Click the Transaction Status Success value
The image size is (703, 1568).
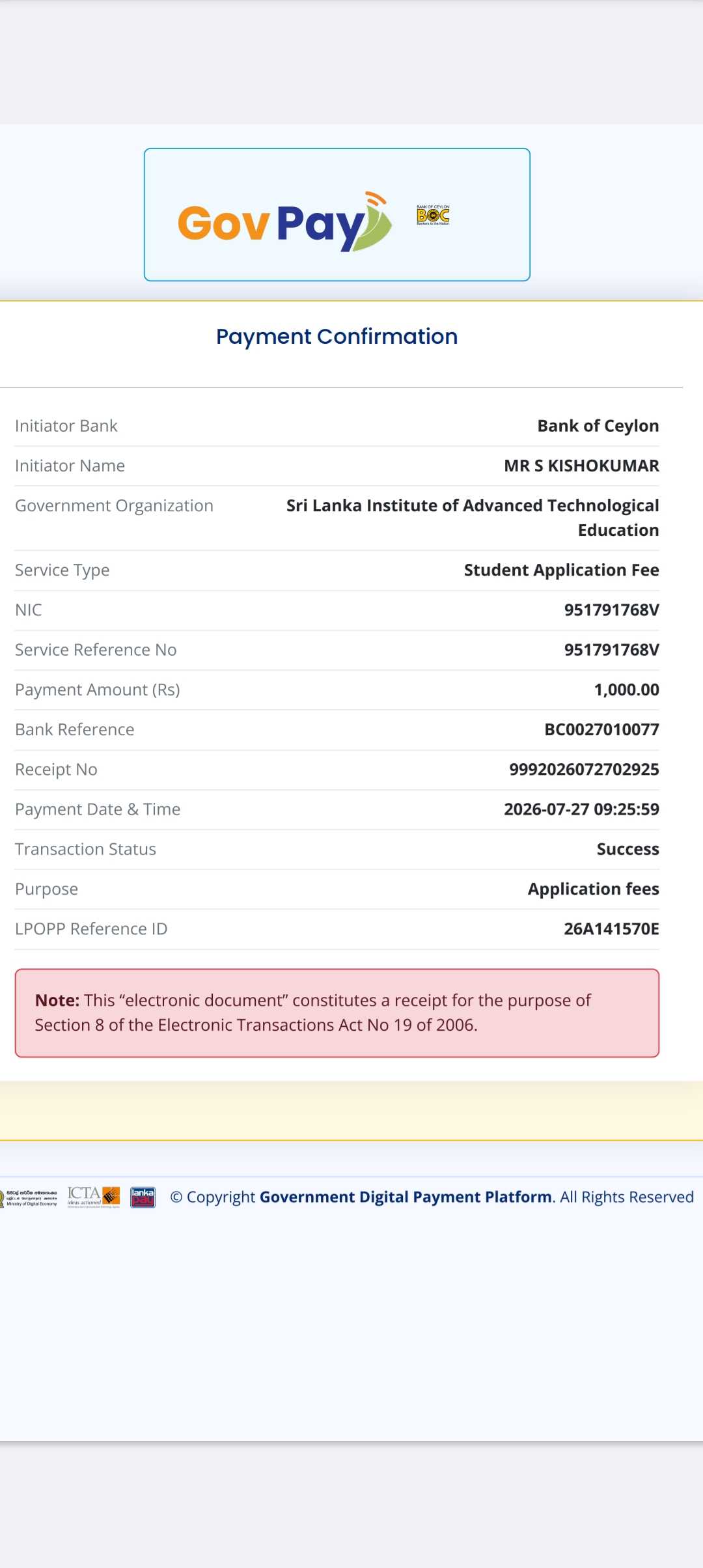point(627,849)
